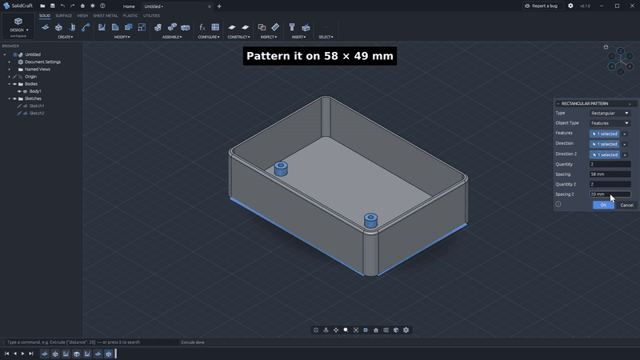This screenshot has width=640, height=360.
Task: Switch to the PLASTIC ribbon tab
Action: click(130, 16)
